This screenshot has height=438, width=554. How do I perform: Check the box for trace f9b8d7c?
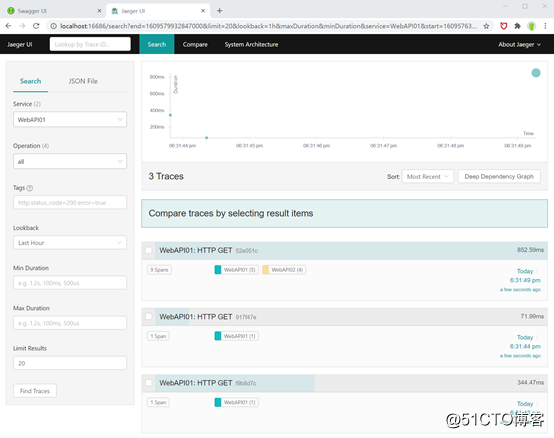pyautogui.click(x=149, y=383)
